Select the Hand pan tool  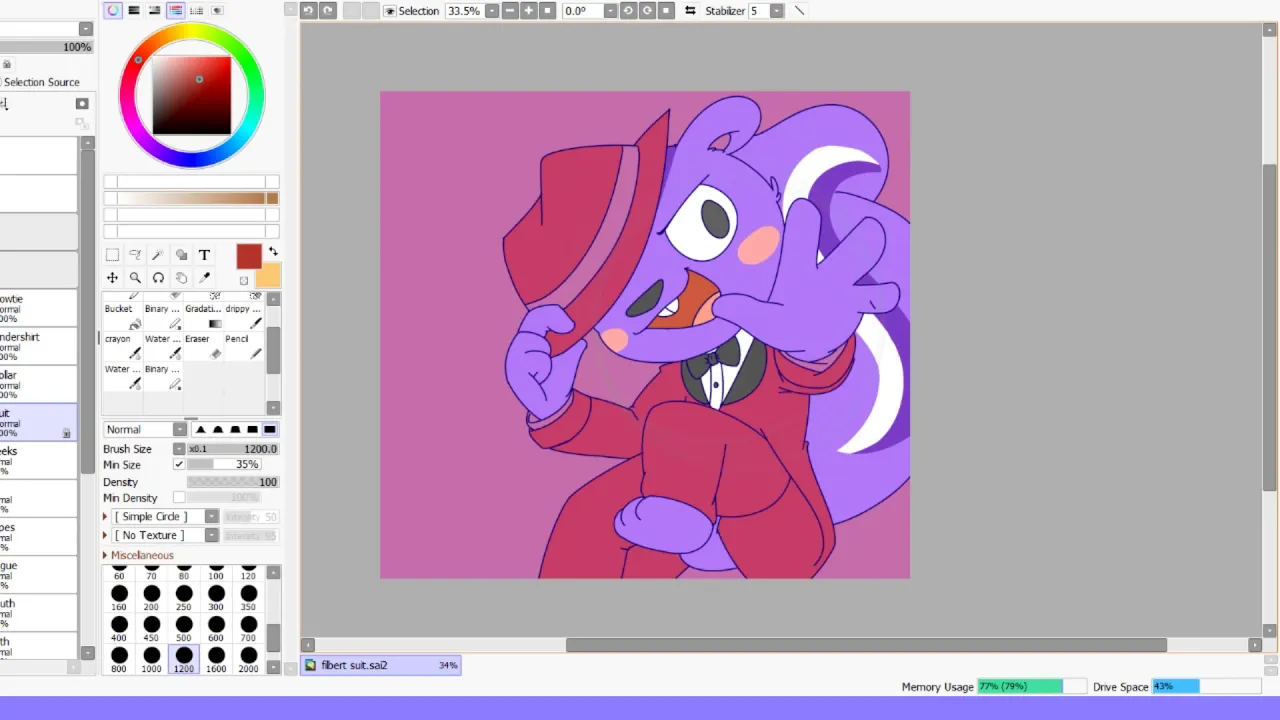click(x=181, y=278)
